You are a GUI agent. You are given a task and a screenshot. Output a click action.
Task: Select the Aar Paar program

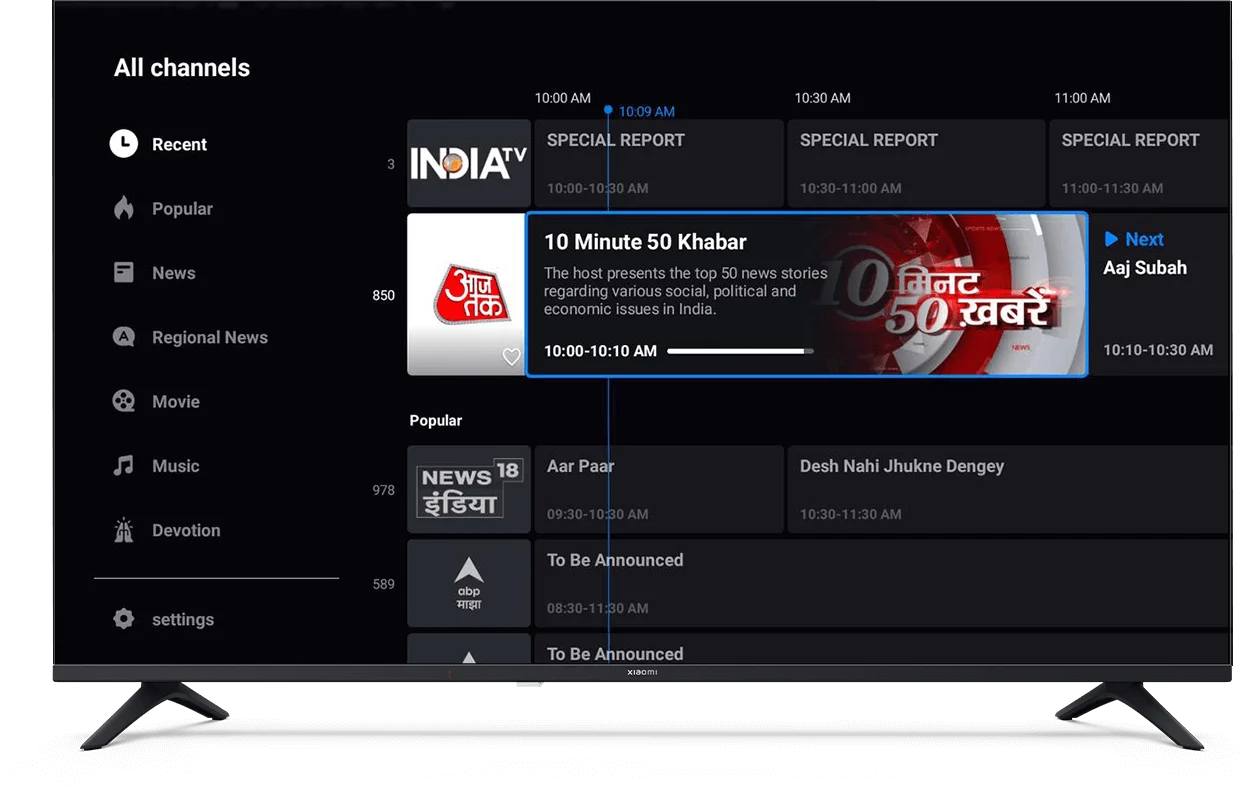tap(659, 489)
